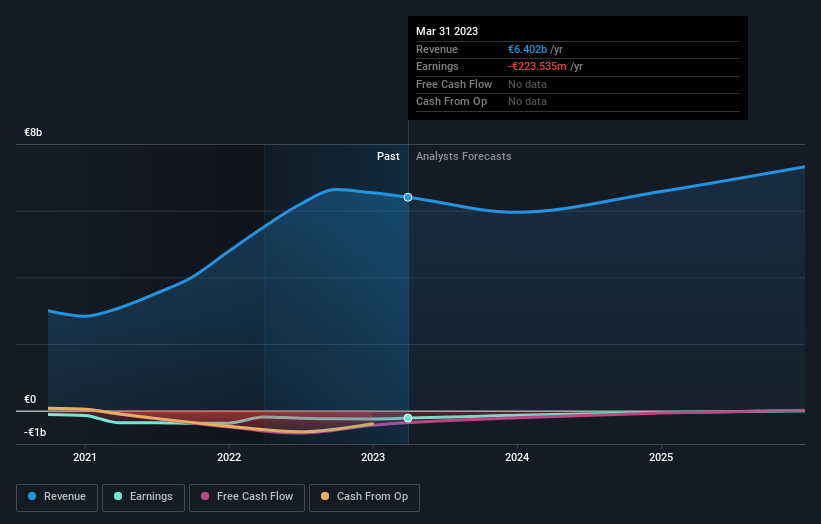The image size is (821, 524).
Task: Click the Analysts Forecasts label
Action: 463,157
